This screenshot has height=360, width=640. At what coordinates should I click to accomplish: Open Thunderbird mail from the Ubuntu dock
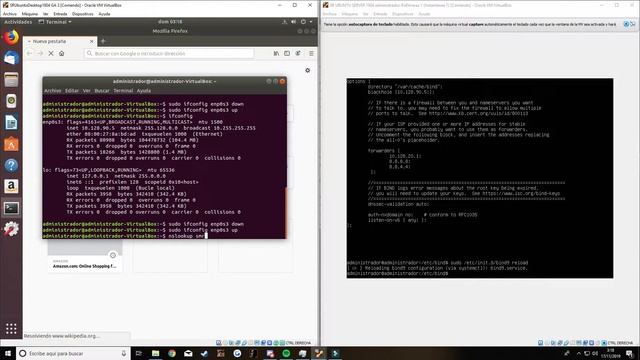[x=11, y=58]
